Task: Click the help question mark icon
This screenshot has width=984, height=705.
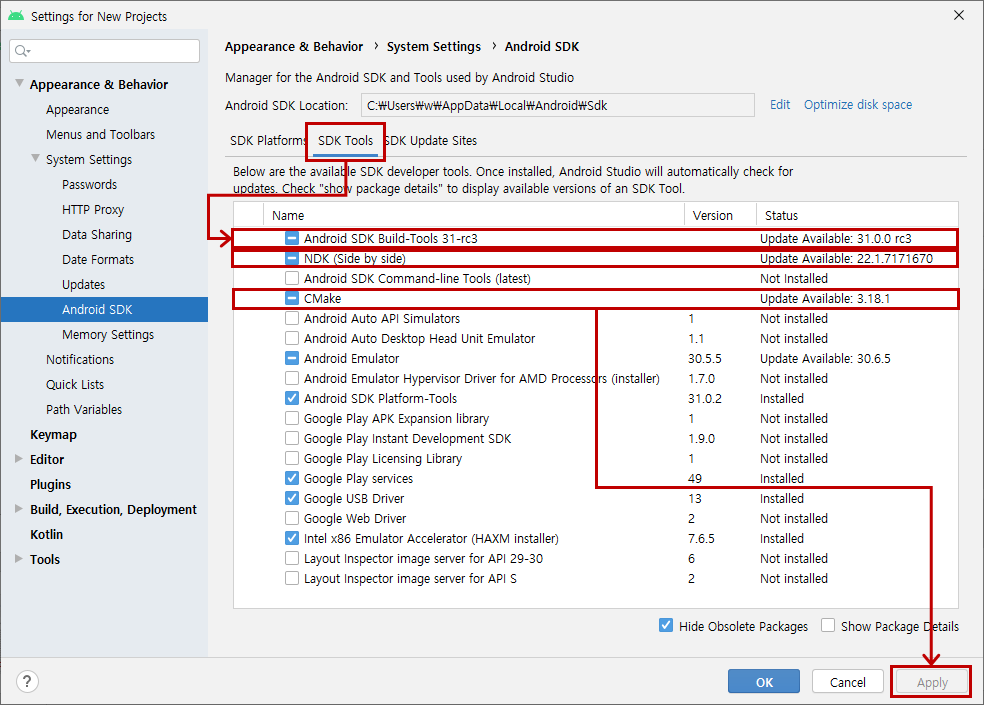Action: coord(27,681)
